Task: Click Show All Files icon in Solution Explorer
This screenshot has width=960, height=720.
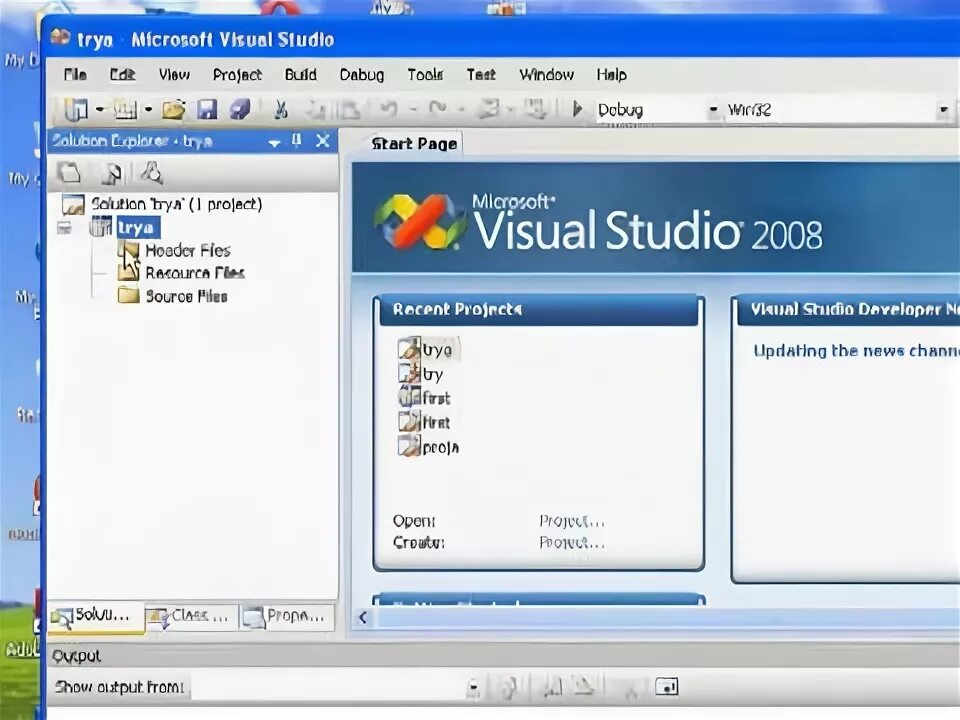Action: tap(112, 173)
